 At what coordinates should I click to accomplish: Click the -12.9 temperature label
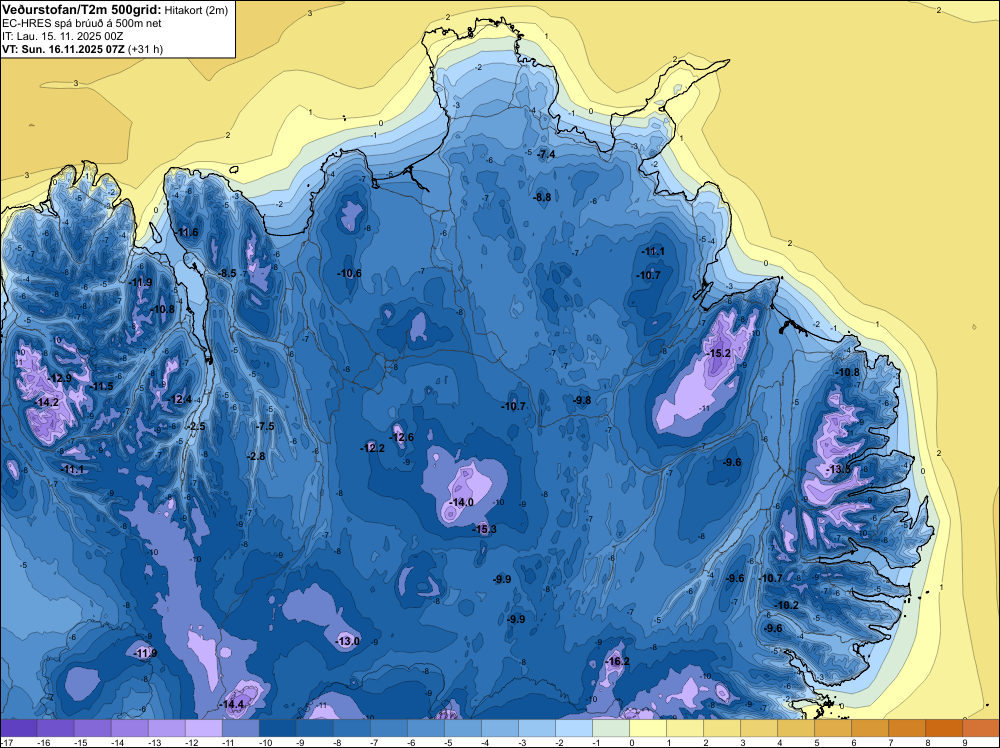60,378
